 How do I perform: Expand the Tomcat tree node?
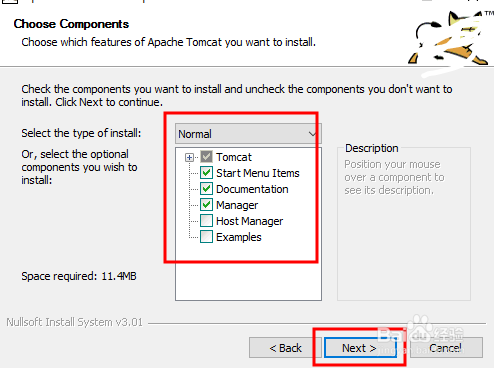coord(189,157)
